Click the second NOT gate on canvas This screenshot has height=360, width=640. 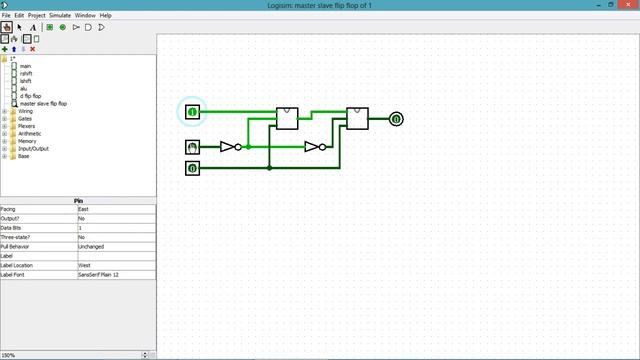(x=315, y=147)
